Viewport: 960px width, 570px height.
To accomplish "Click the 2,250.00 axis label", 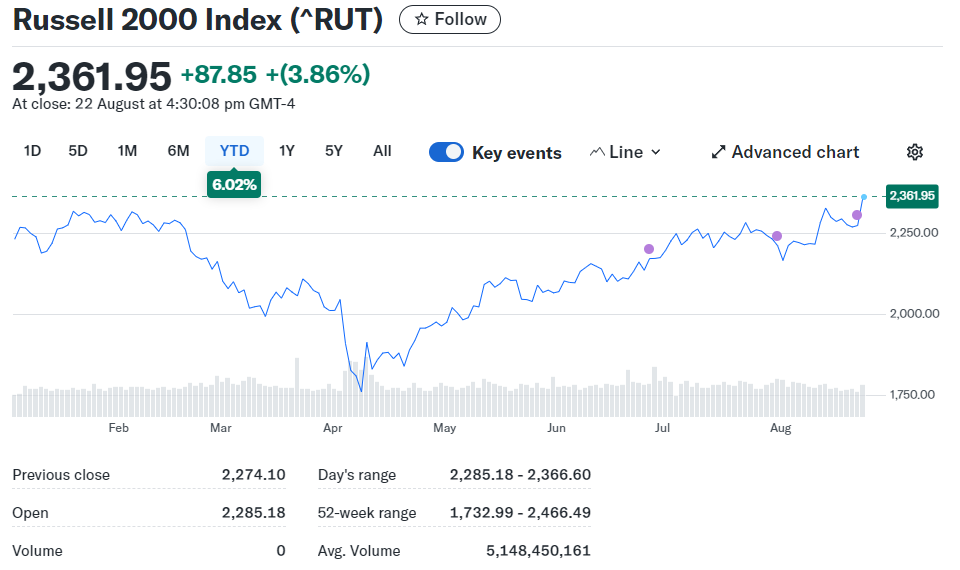I will tap(914, 233).
